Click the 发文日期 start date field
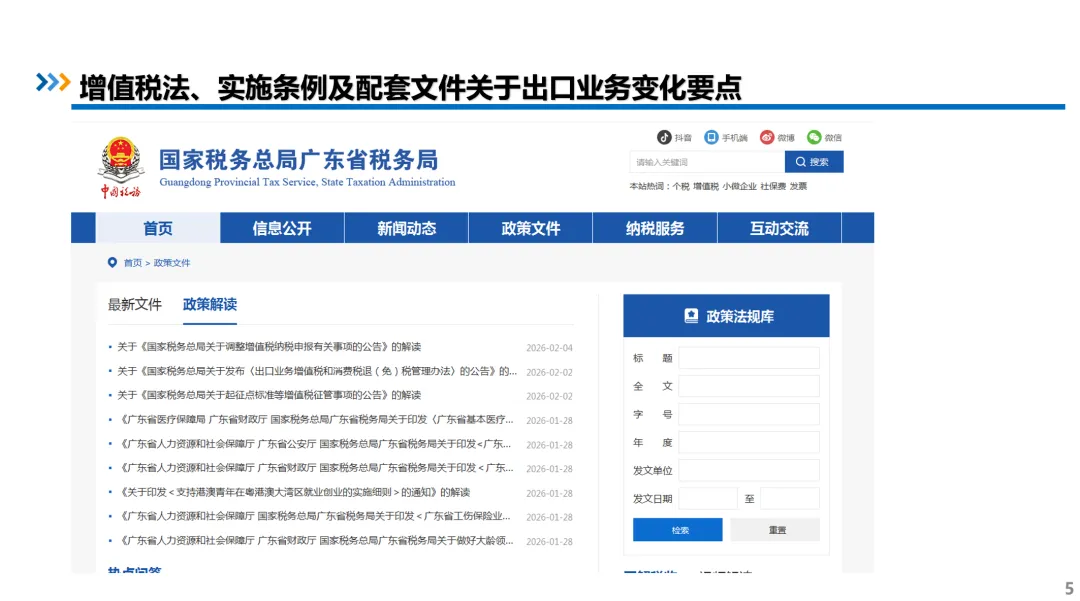The width and height of the screenshot is (1080, 601). click(708, 498)
